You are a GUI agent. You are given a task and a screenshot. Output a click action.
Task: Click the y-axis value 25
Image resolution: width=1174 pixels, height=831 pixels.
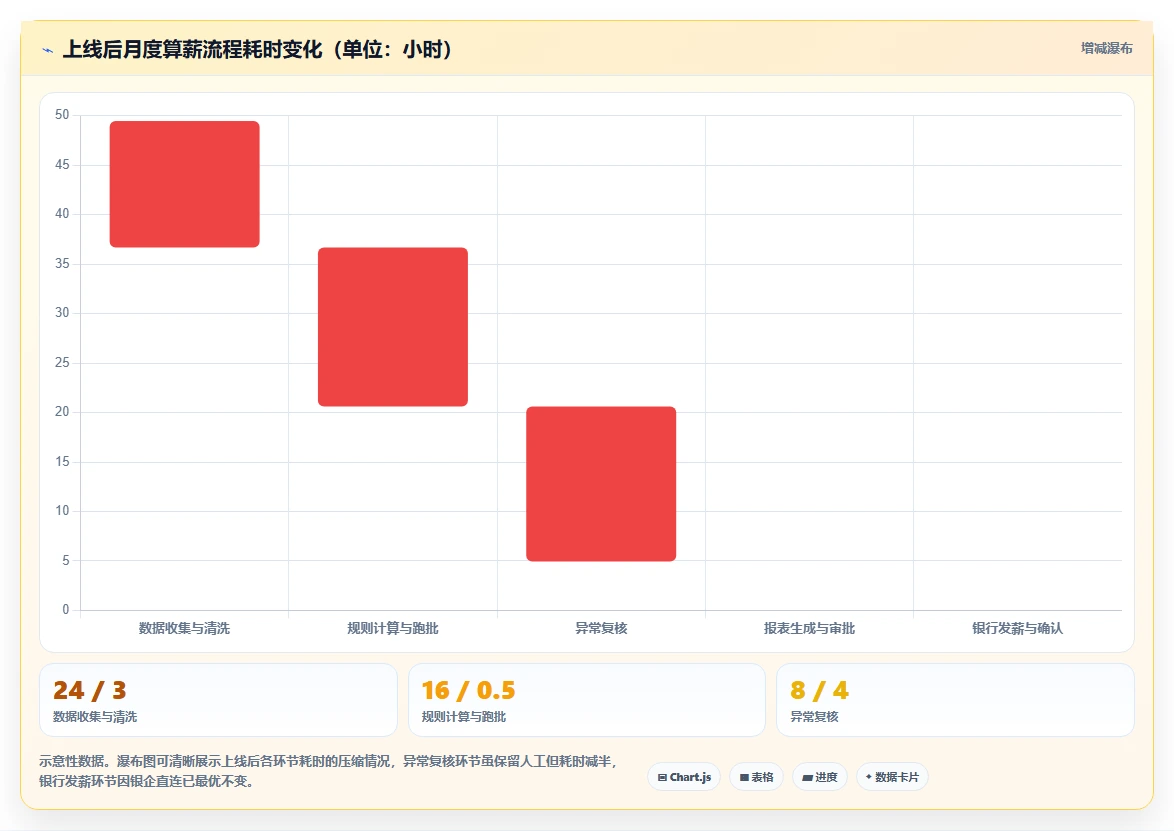coord(62,362)
